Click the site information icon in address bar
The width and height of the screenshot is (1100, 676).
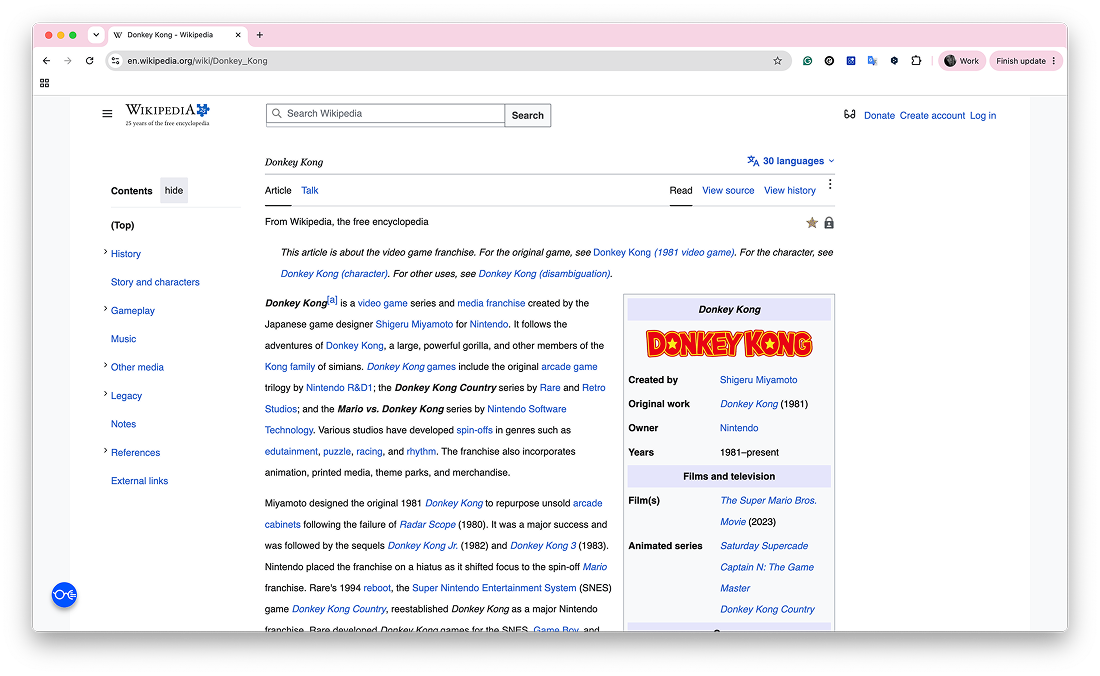coord(116,61)
